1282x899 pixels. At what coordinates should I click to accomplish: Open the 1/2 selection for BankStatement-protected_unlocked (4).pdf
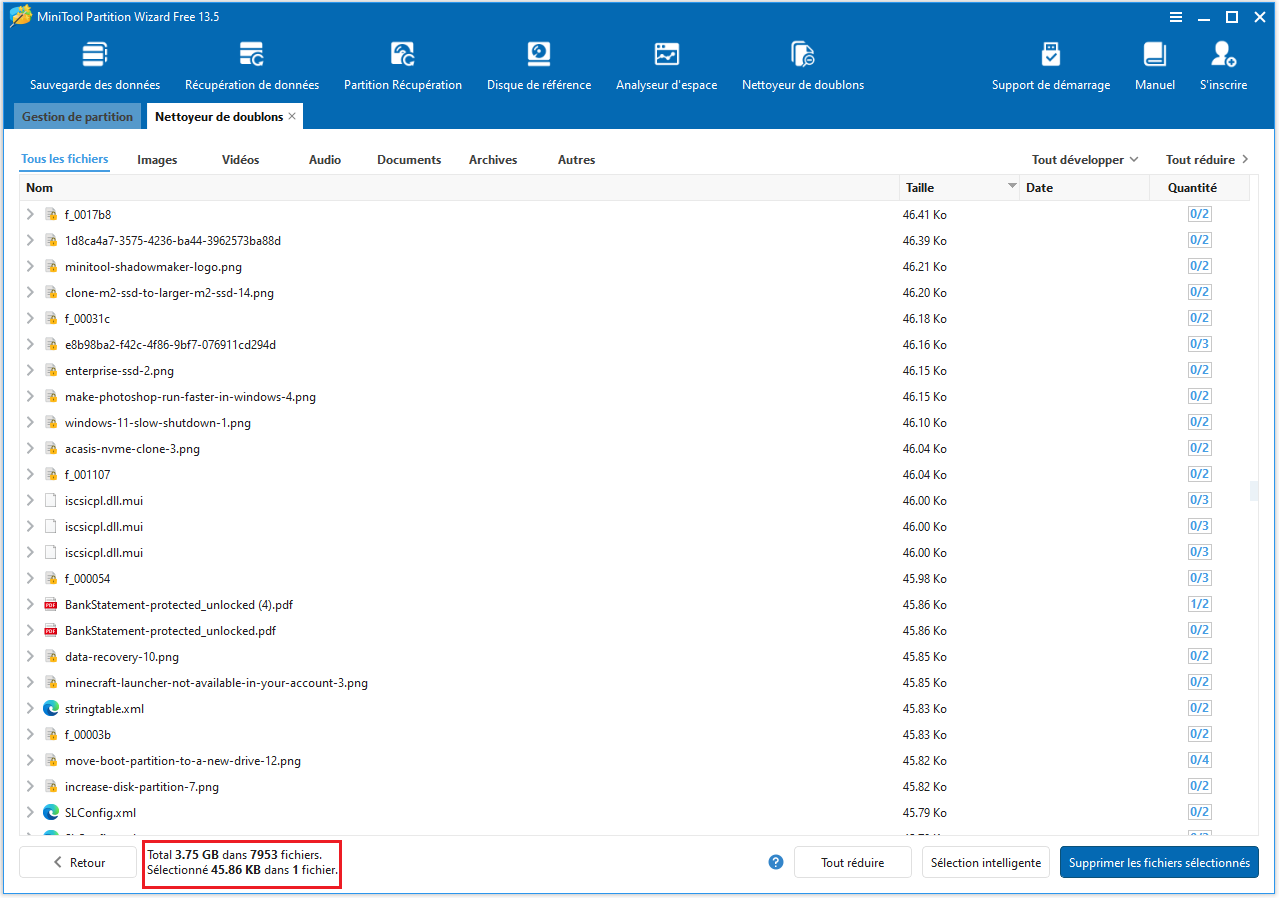tap(1199, 603)
